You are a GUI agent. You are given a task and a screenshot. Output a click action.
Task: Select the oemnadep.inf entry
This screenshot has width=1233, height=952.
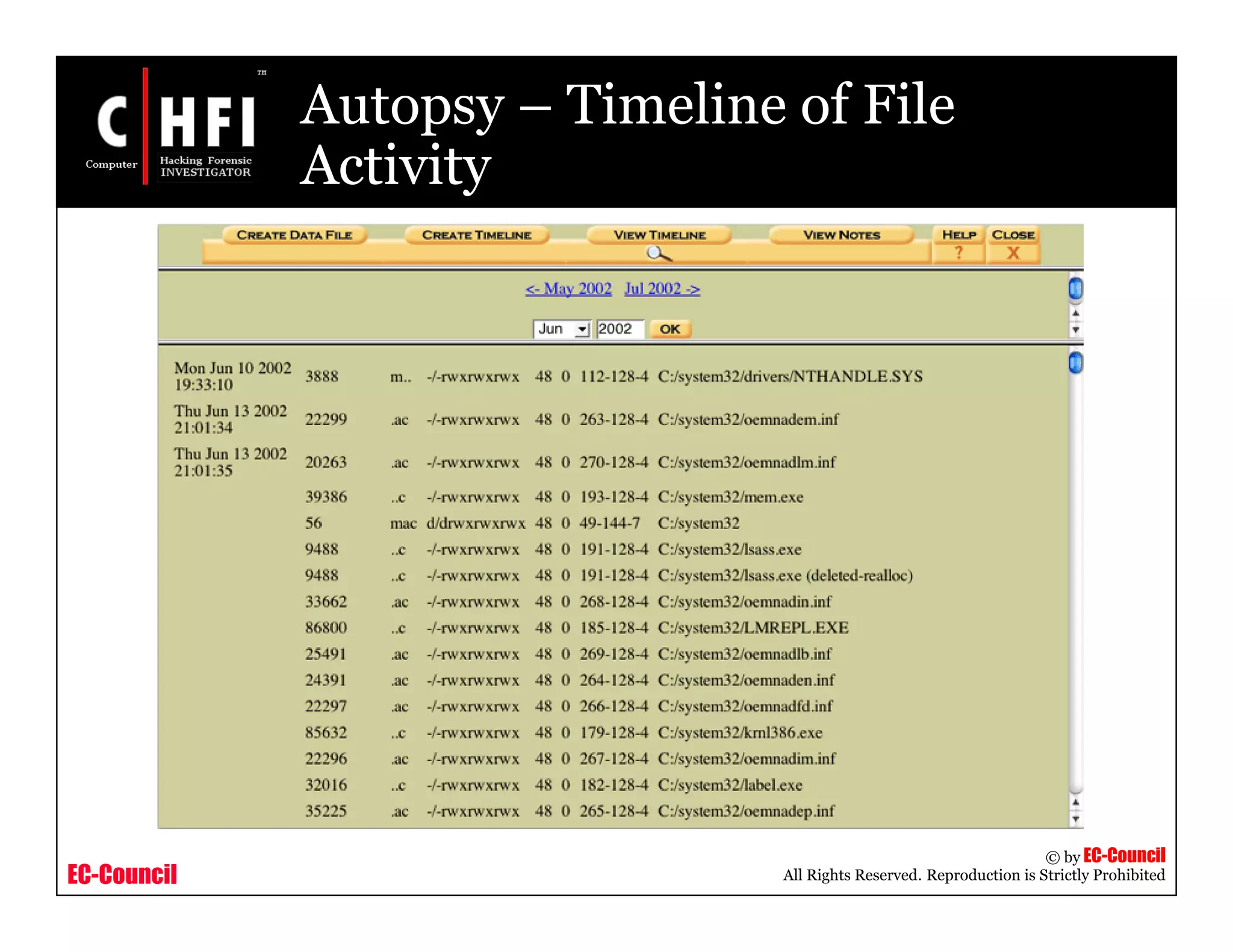coord(746,811)
